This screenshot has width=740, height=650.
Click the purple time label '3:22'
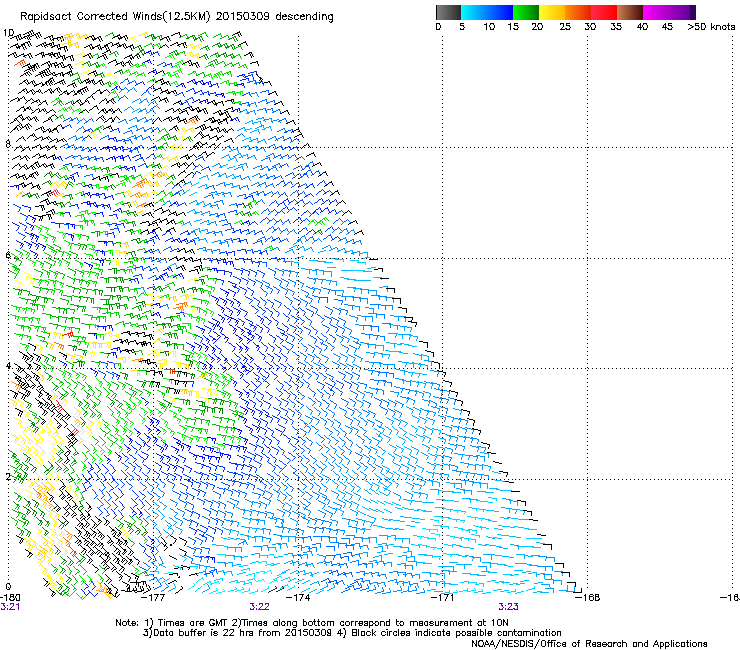(260, 607)
